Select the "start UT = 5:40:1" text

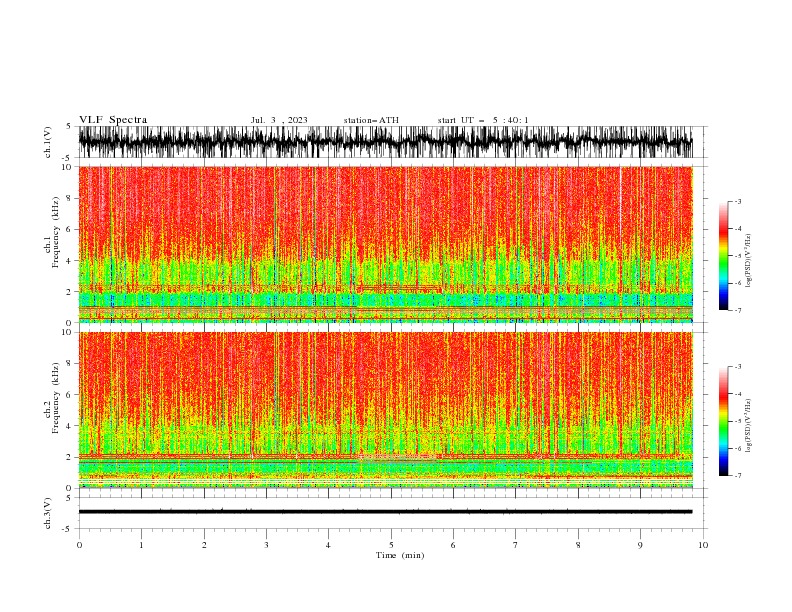[x=483, y=120]
